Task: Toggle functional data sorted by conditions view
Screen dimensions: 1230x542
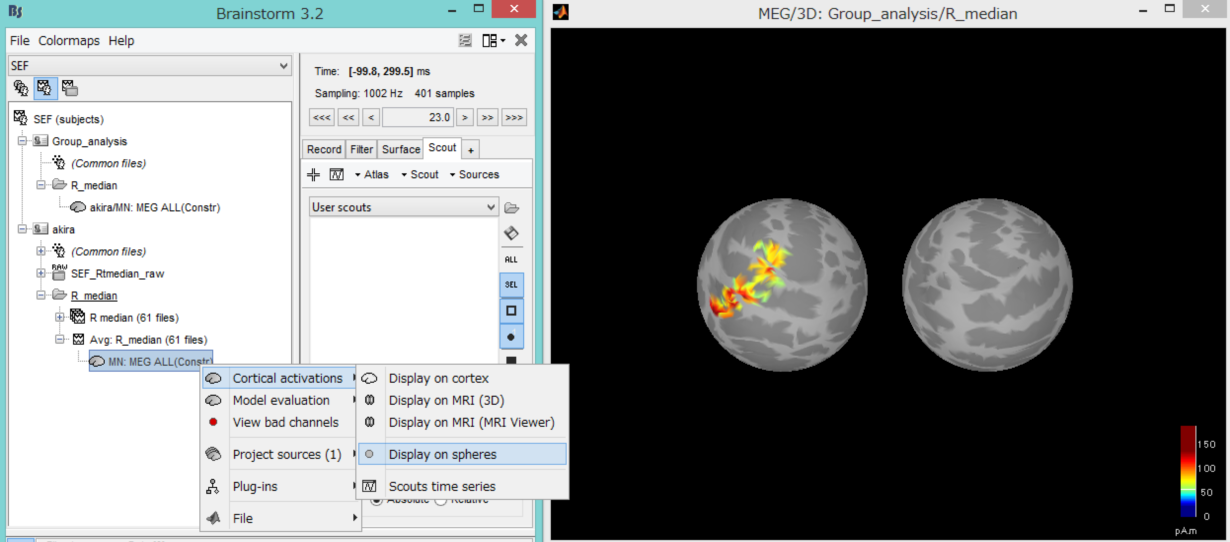Action: coord(69,88)
